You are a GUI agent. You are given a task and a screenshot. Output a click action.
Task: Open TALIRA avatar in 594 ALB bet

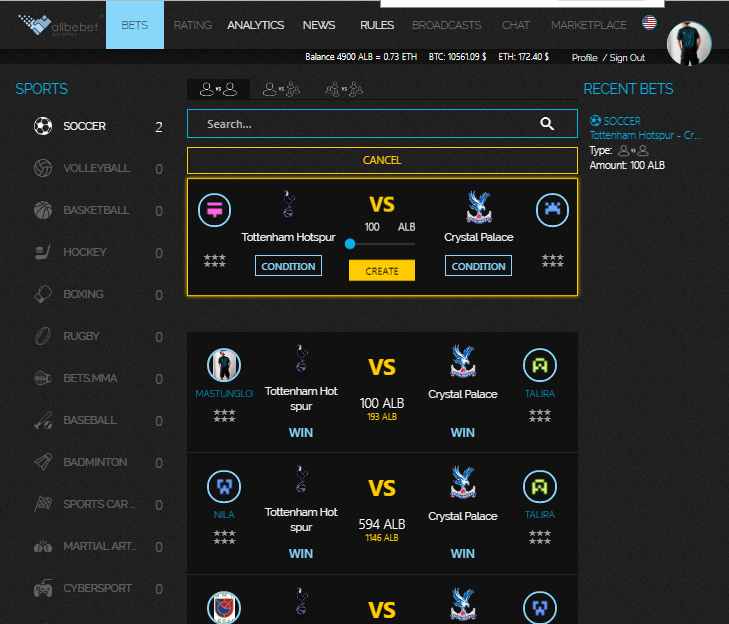coord(540,487)
